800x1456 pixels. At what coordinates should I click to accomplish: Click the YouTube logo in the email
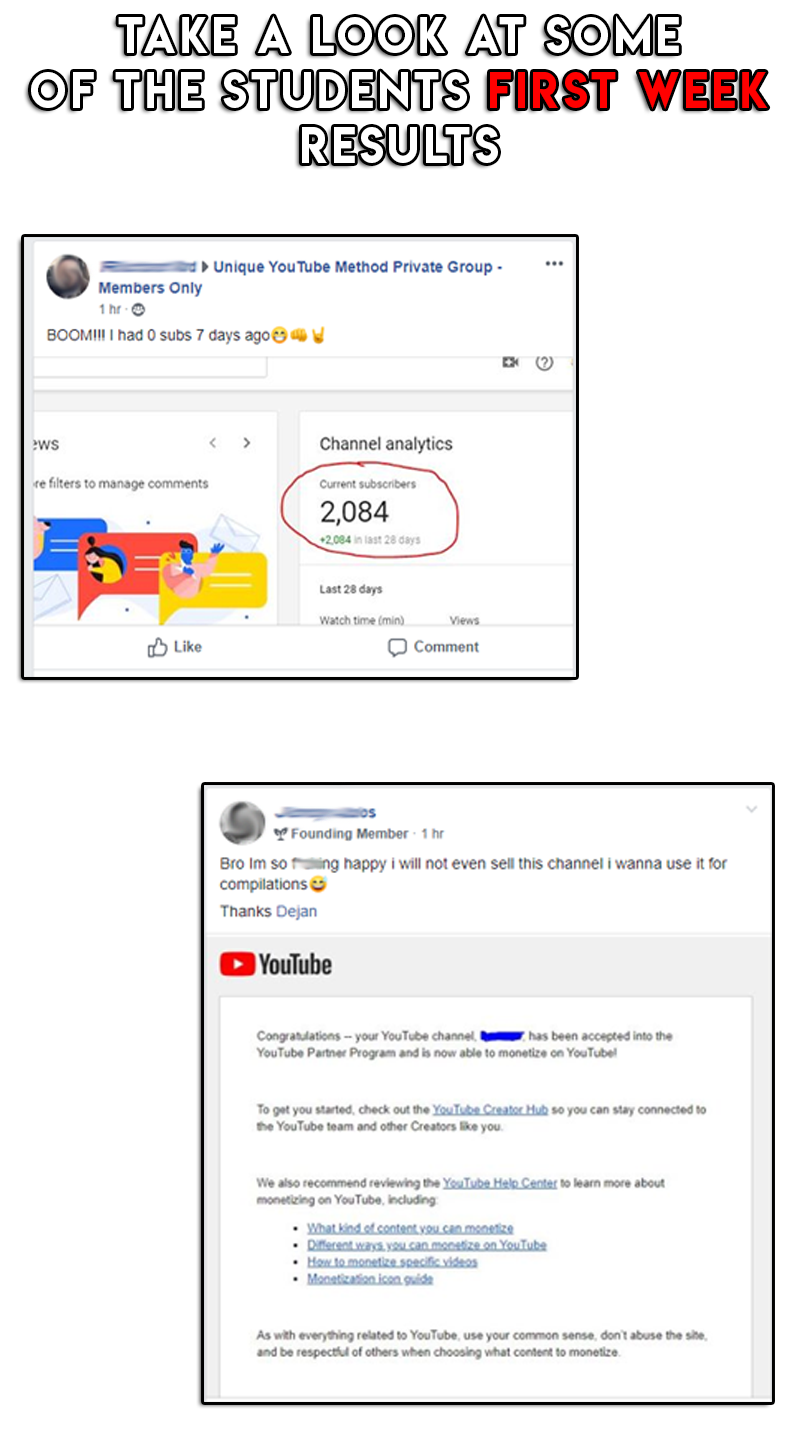pos(275,964)
